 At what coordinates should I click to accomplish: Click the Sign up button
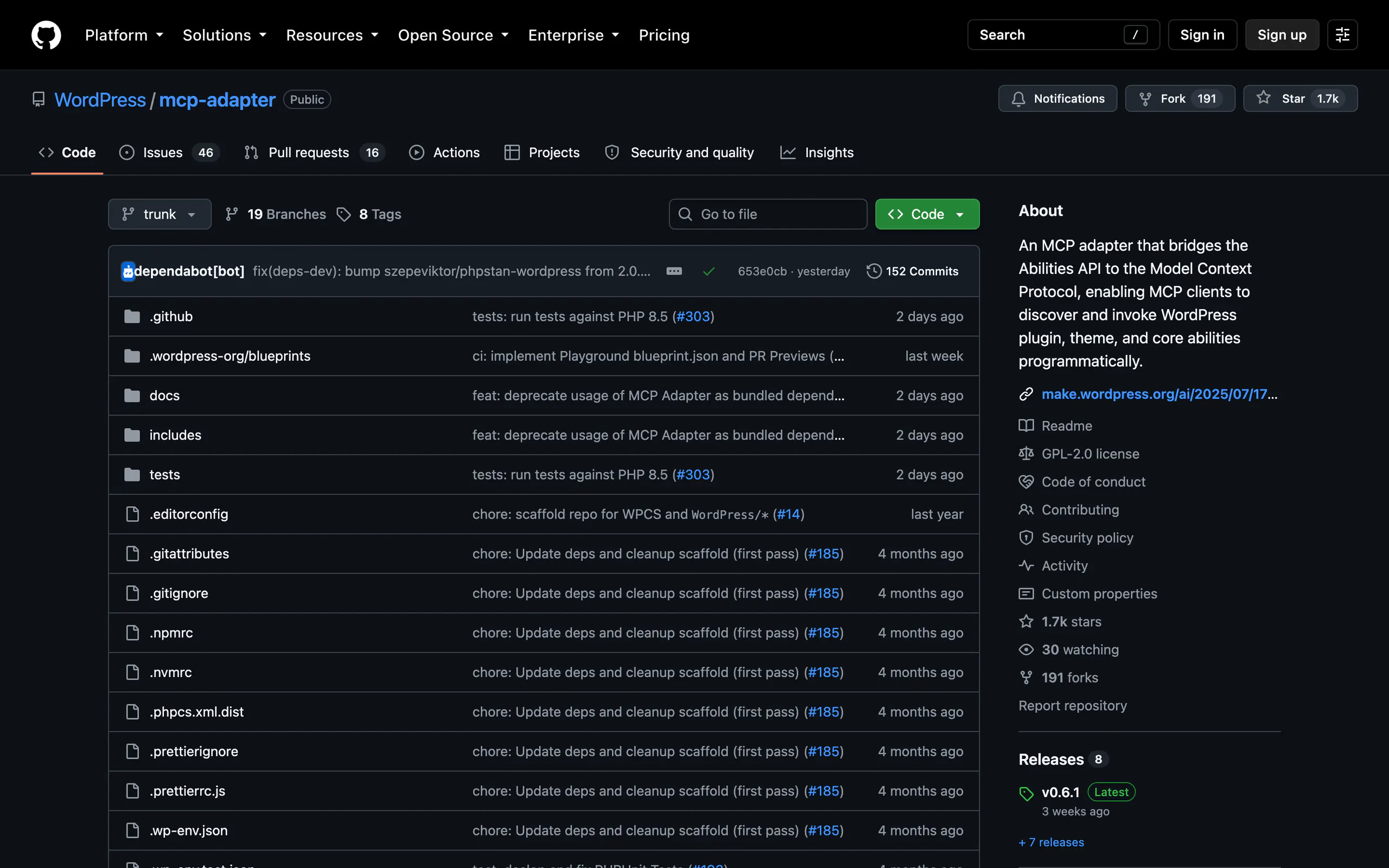tap(1282, 35)
